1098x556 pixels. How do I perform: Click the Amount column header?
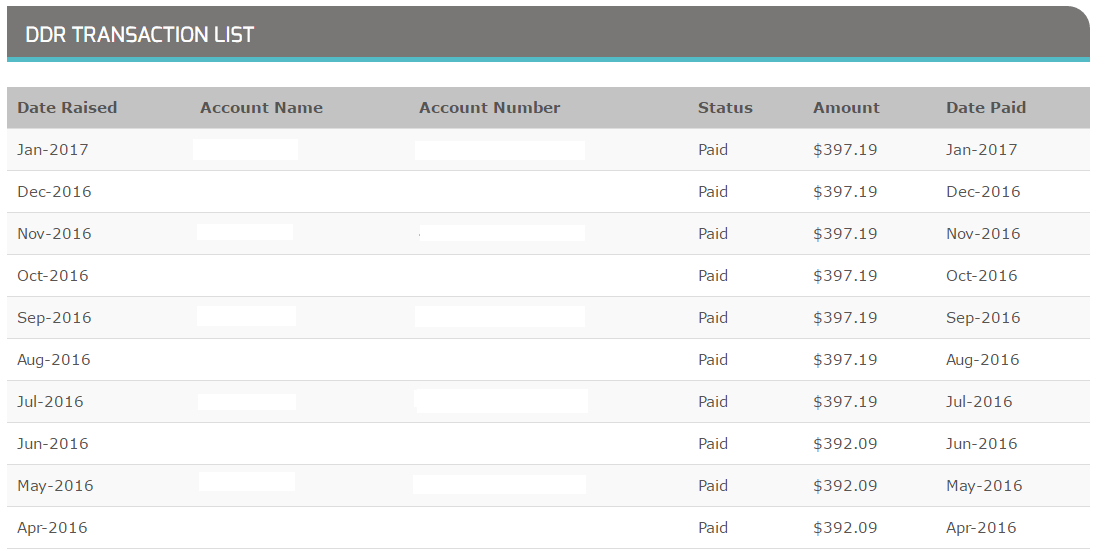click(846, 108)
